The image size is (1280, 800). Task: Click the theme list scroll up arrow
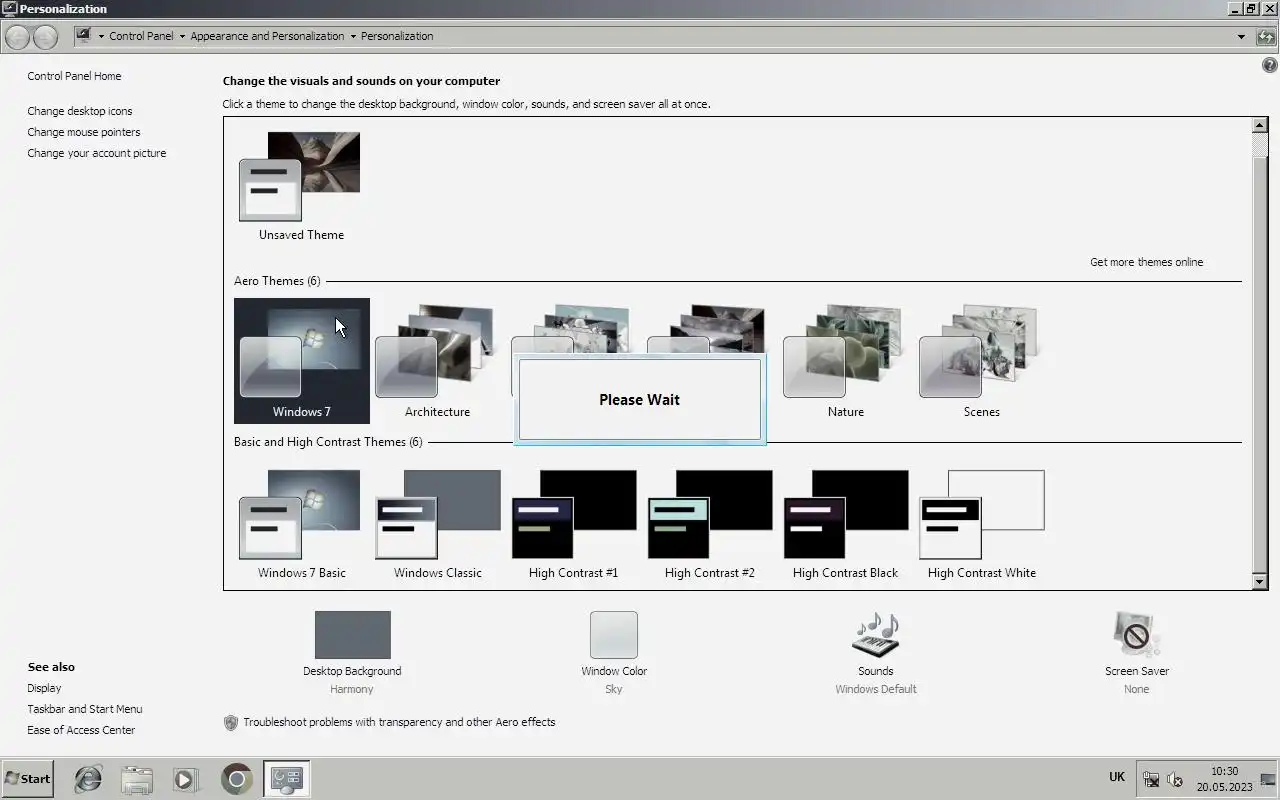pos(1260,126)
